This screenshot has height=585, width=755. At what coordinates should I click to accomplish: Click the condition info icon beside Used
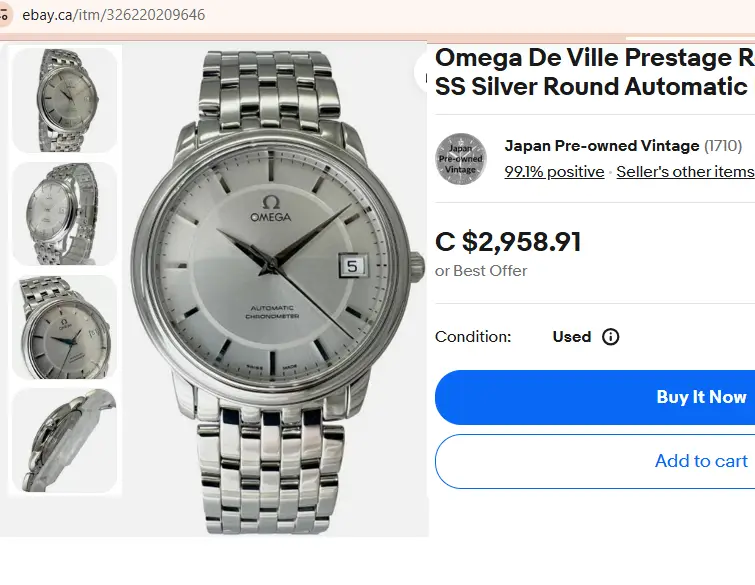coord(611,337)
